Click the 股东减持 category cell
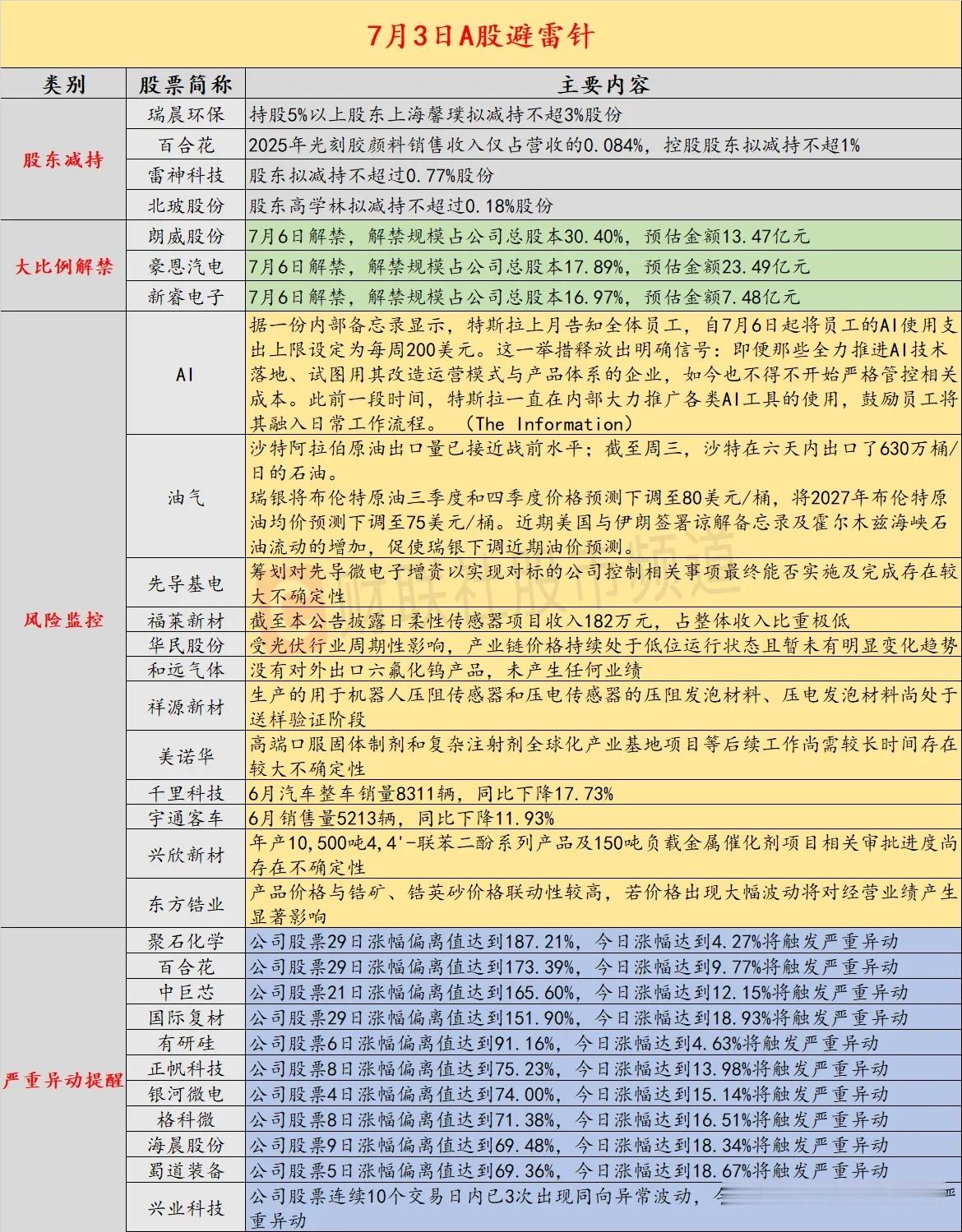 [63, 159]
